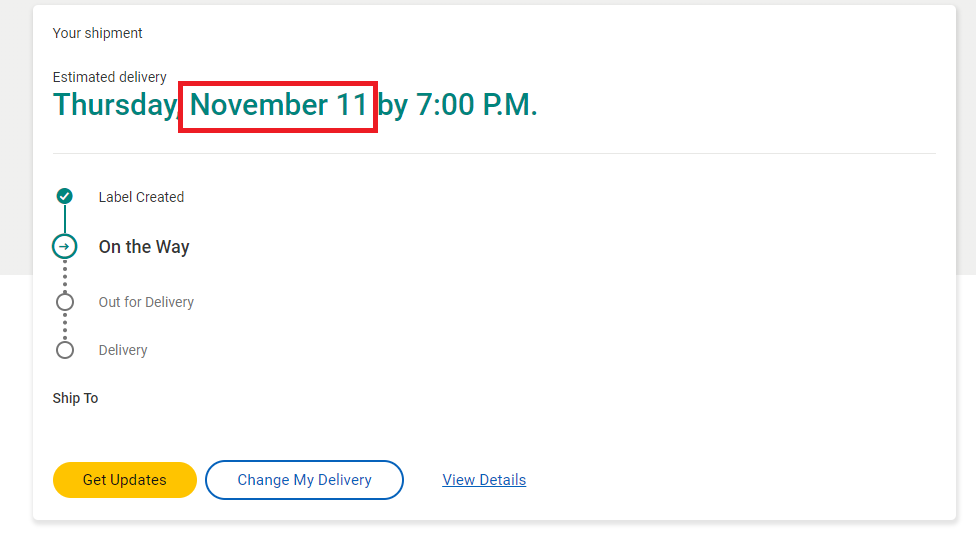Click the "by 7:00 P.M." delivery time
Screen dimensions: 977x544
pyautogui.click(x=458, y=106)
